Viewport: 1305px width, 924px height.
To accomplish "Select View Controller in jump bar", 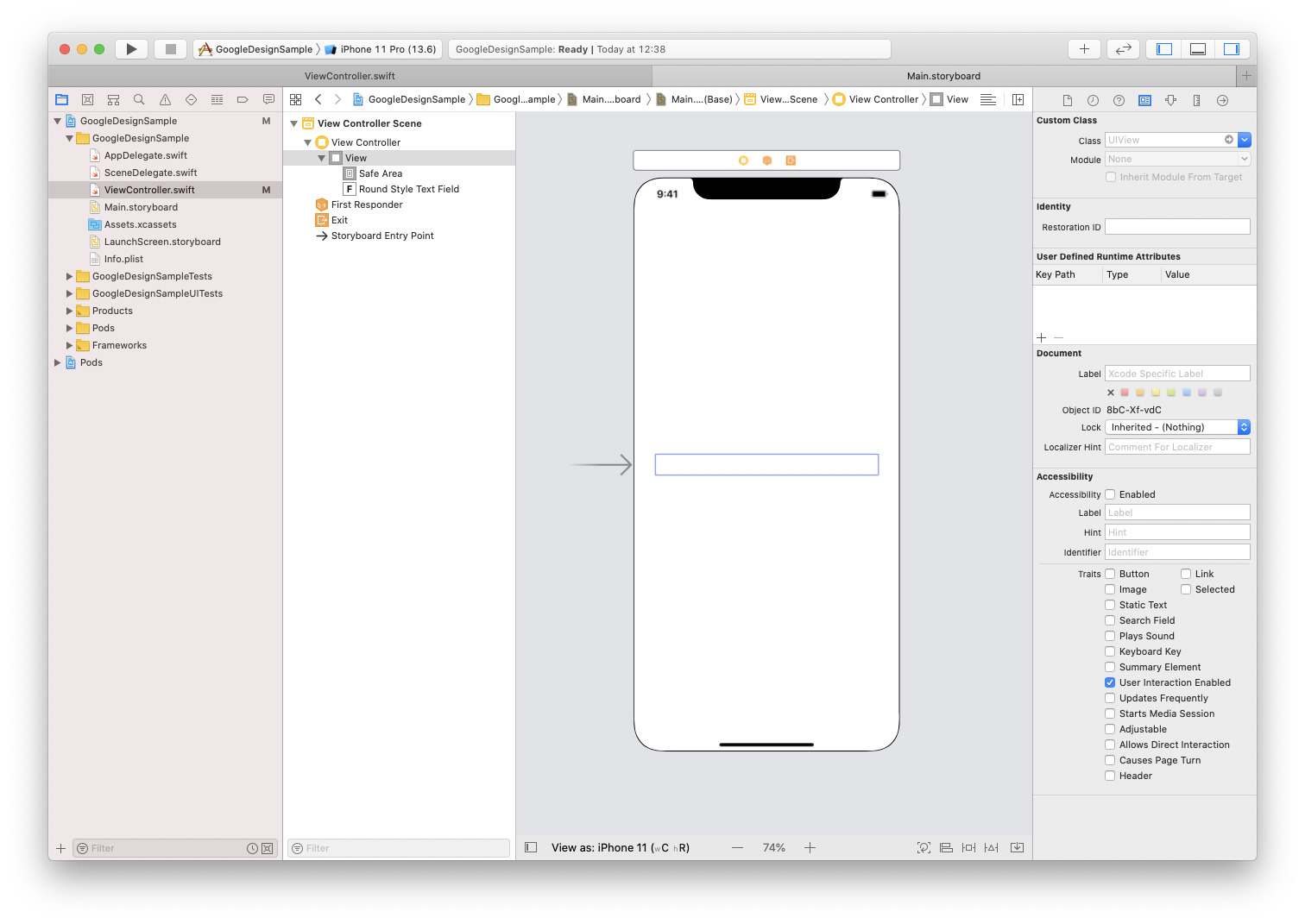I will coord(875,99).
